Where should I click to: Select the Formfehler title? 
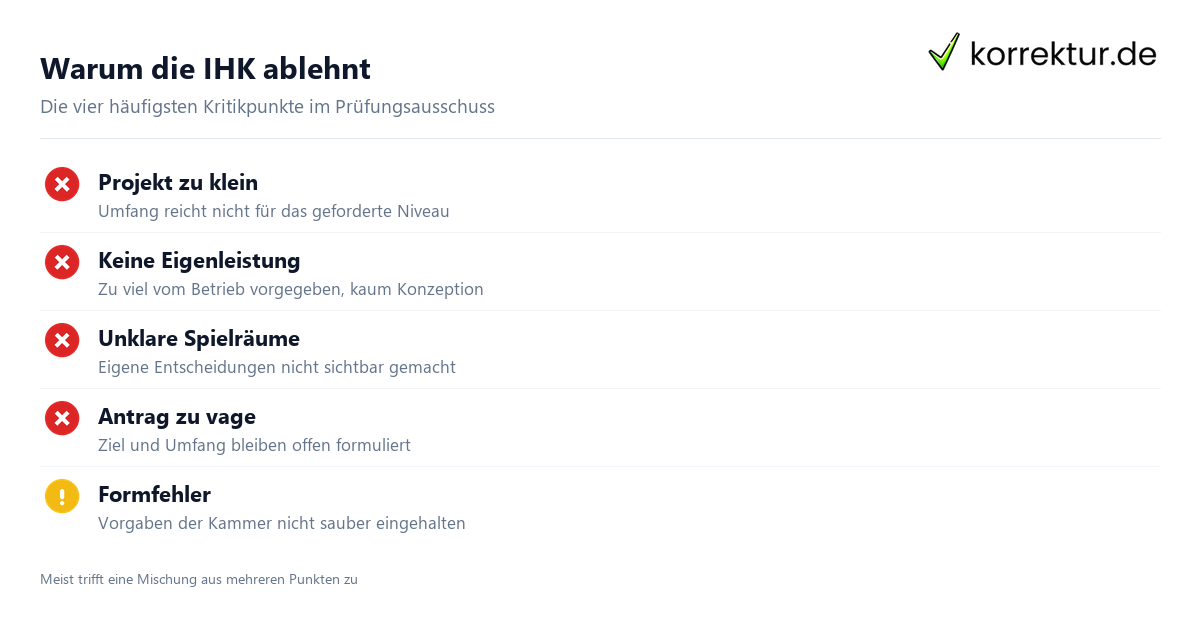154,495
